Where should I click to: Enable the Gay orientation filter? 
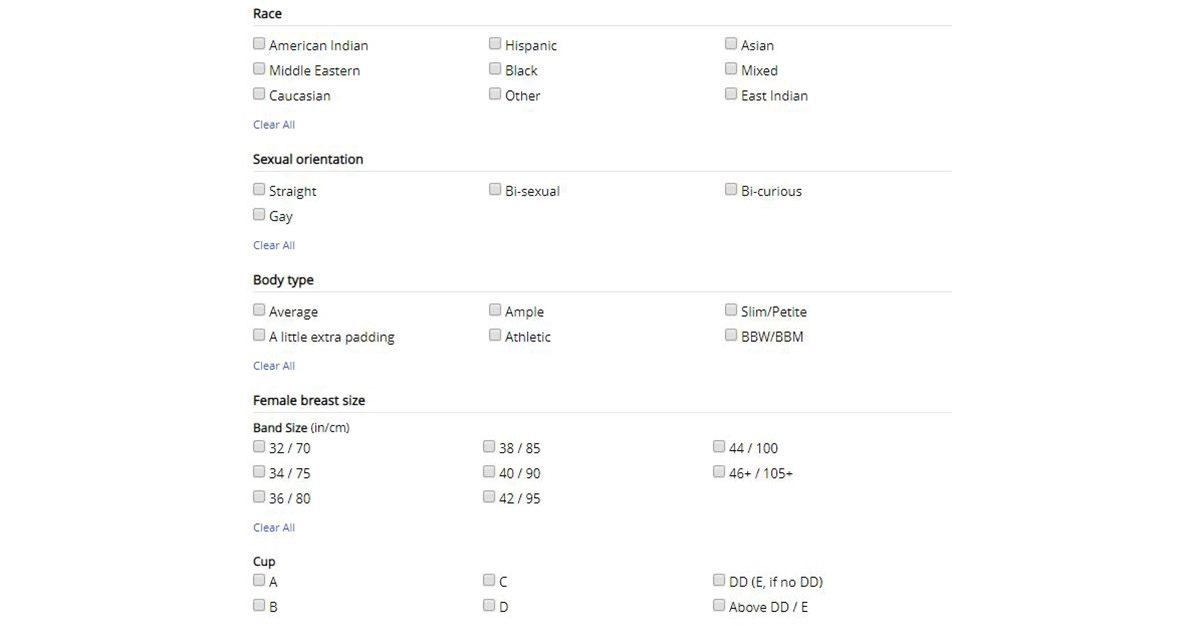tap(259, 214)
